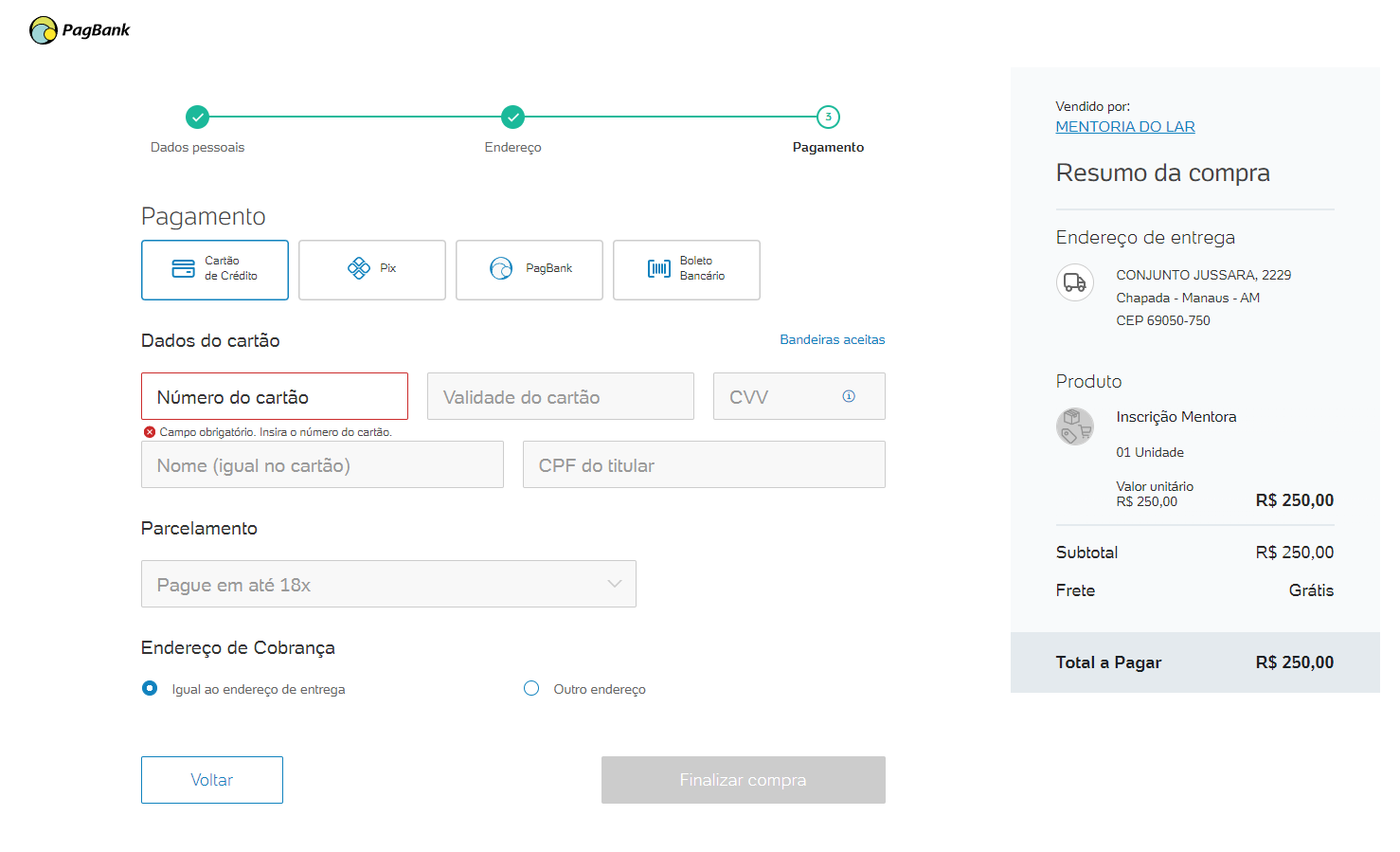Click the boleto barcode icon
This screenshot has width=1400, height=852.
659,269
